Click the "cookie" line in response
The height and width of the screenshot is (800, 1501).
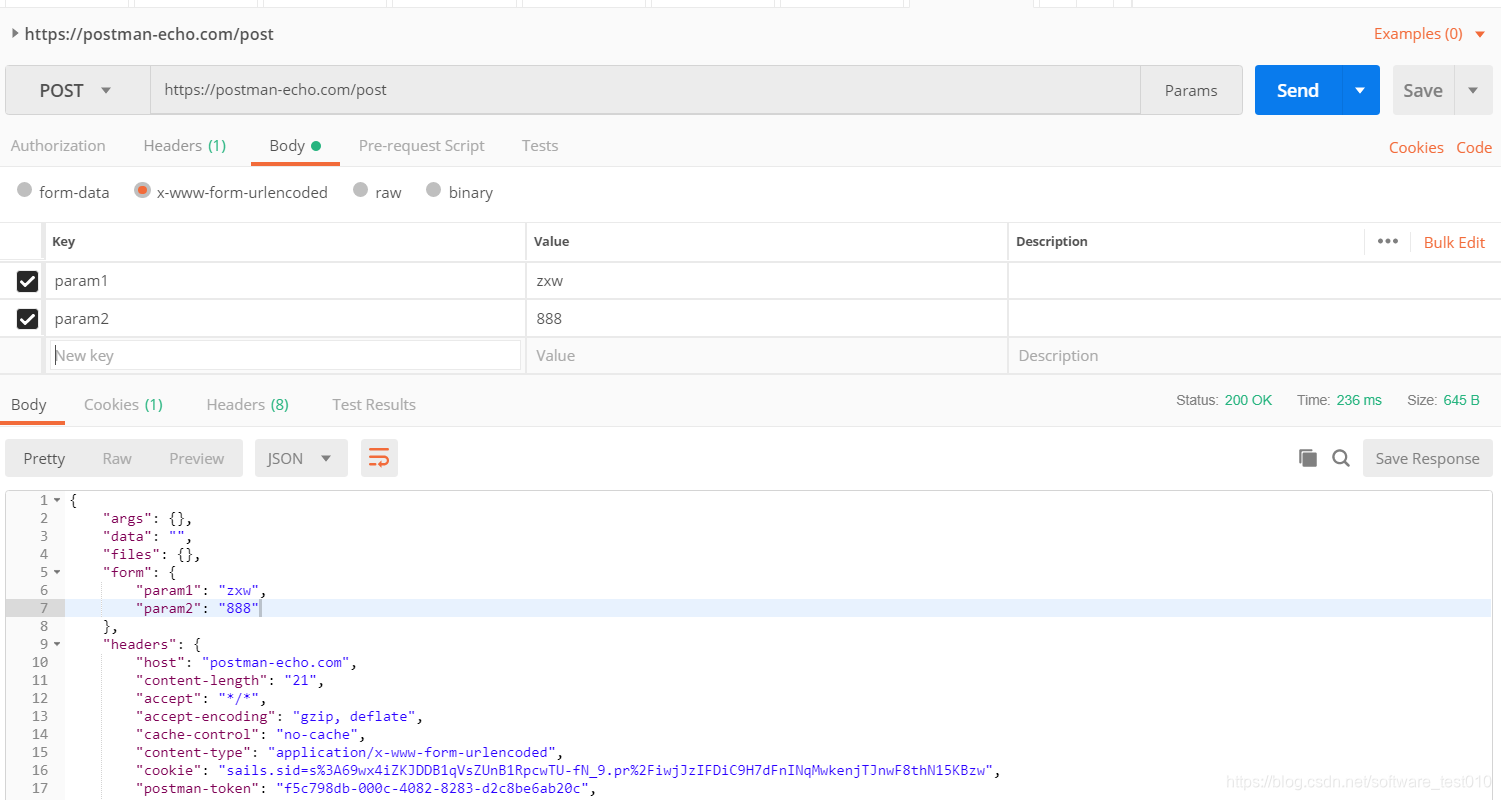coord(568,770)
